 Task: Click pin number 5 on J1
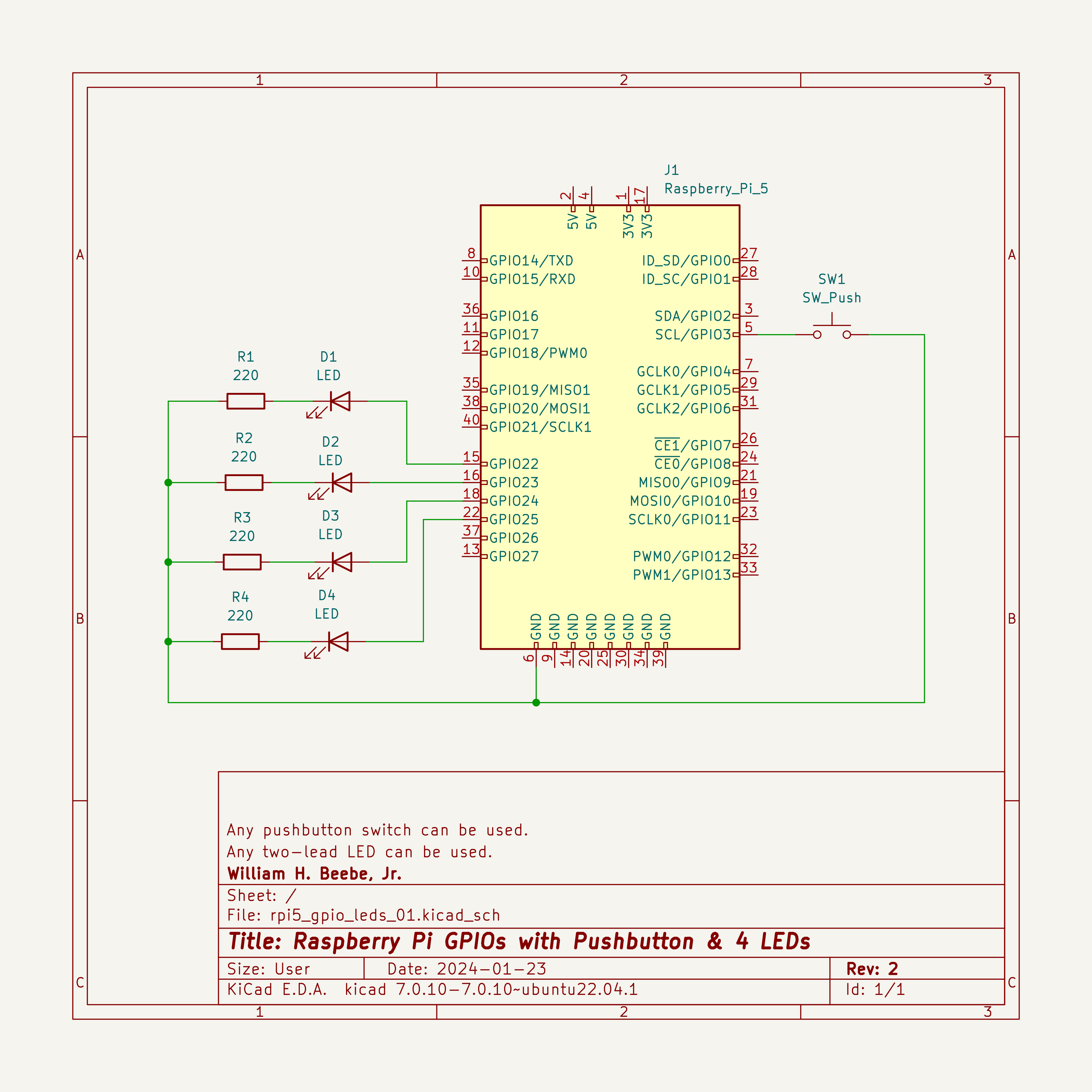(748, 327)
